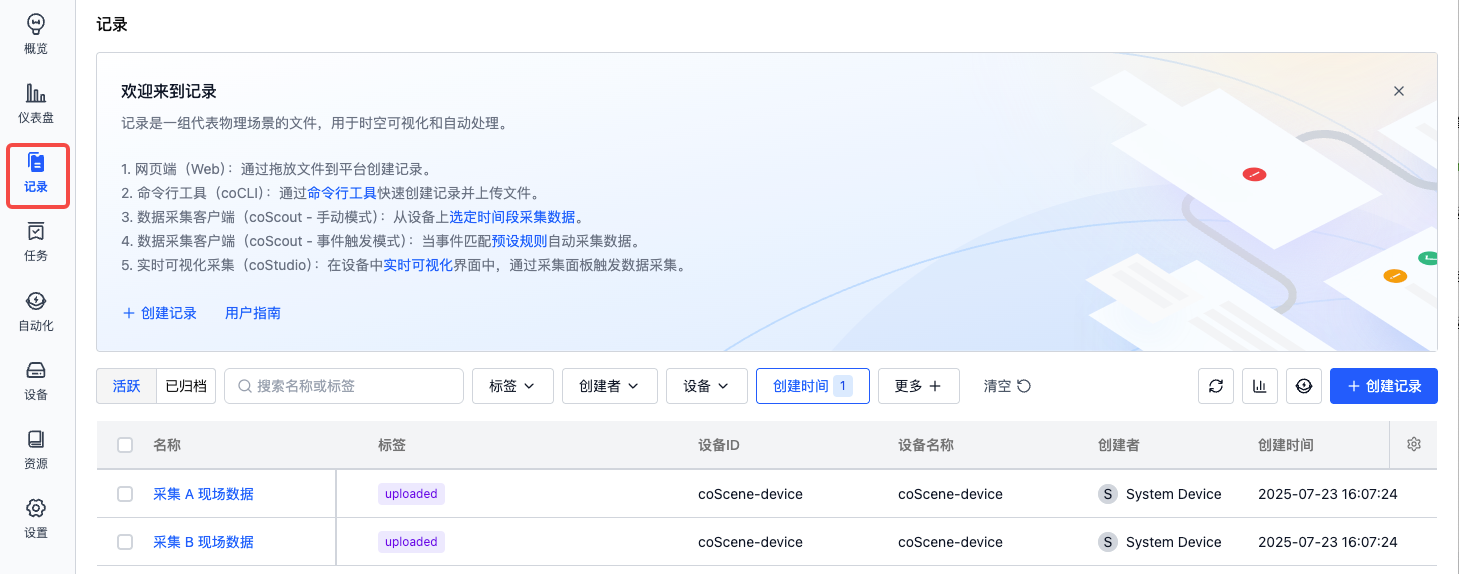Screen dimensions: 1459x574
Task: Click the blue 创建记录 button
Action: pos(1384,386)
